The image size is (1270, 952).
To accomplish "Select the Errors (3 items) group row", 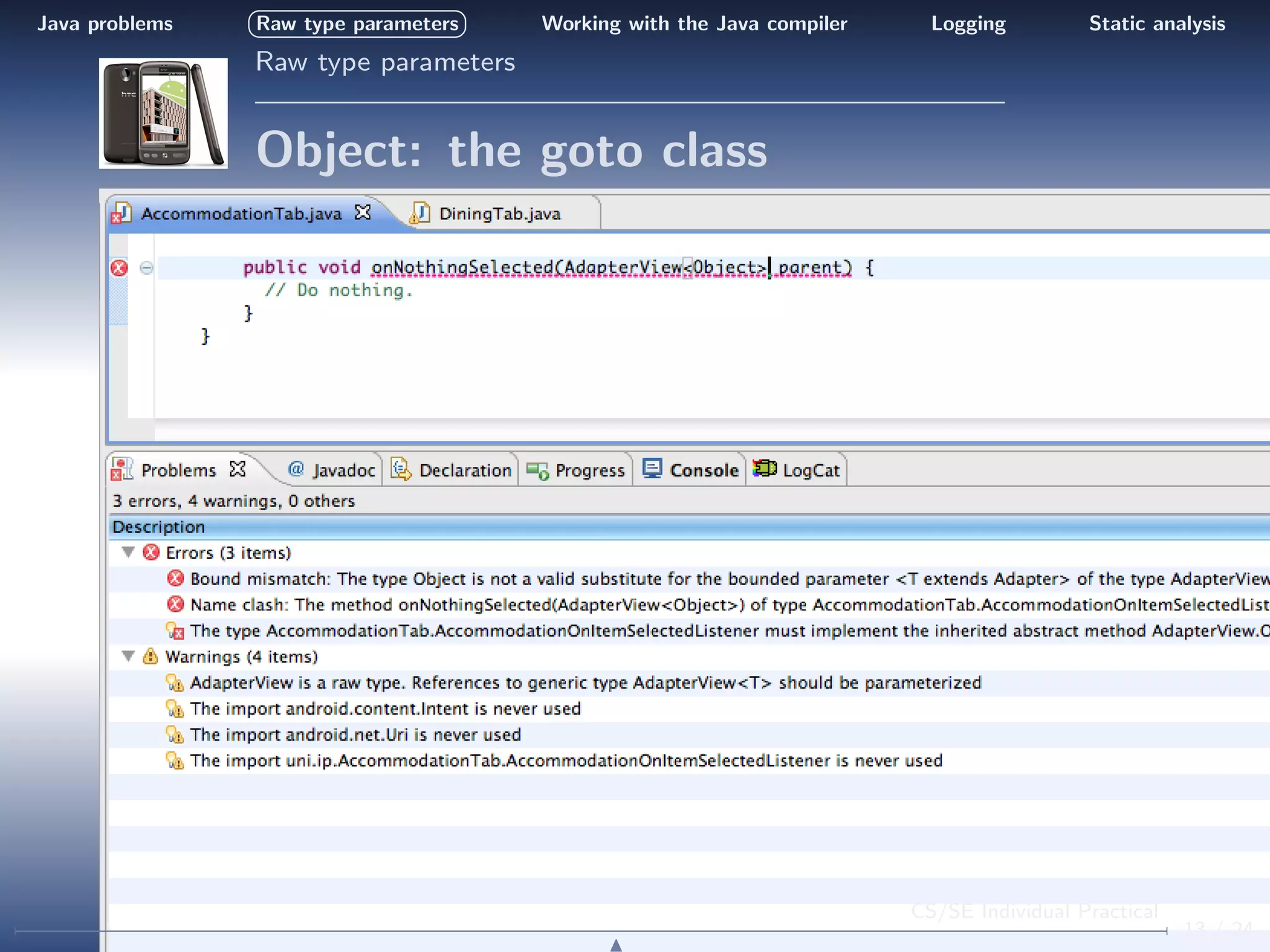I will point(690,552).
